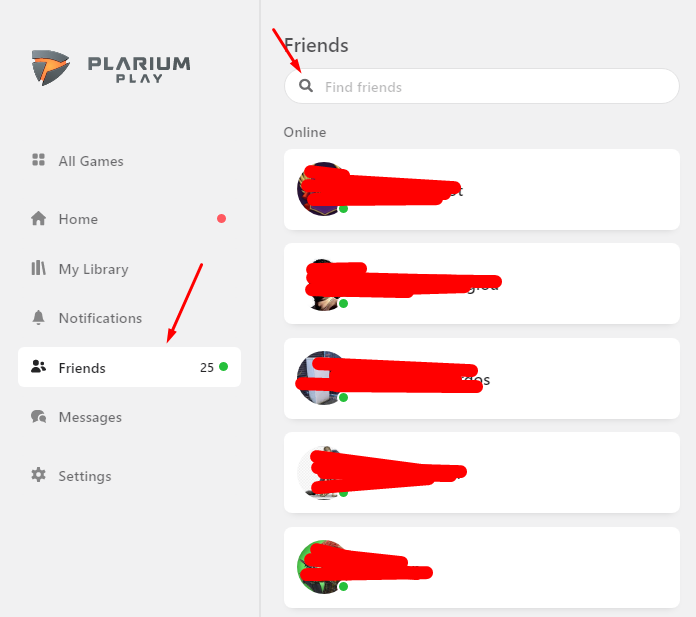The width and height of the screenshot is (696, 617).
Task: Click the third online friend's avatar
Action: [324, 378]
